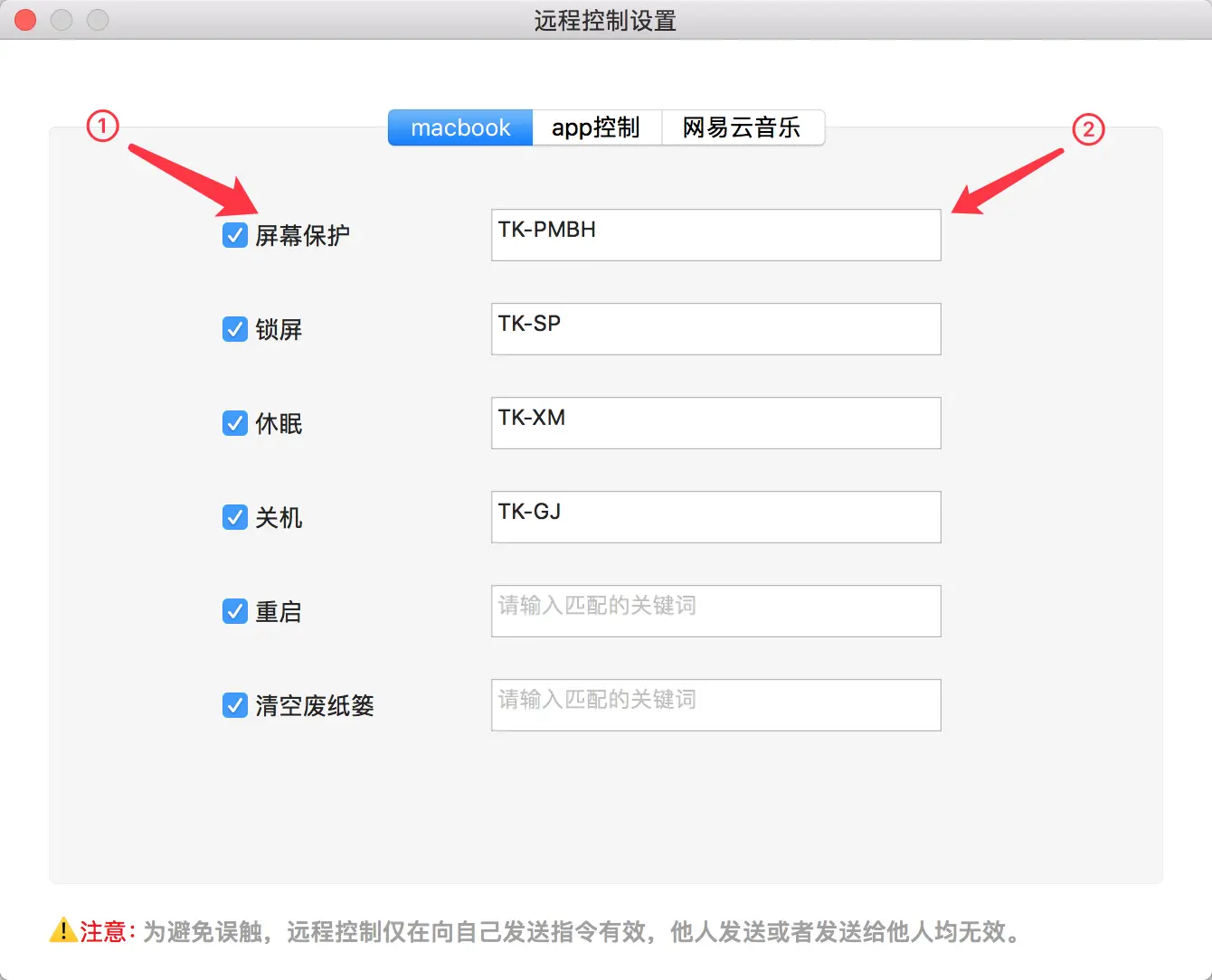The height and width of the screenshot is (980, 1212).
Task: Toggle the 锁屏 checkbox
Action: [x=235, y=329]
